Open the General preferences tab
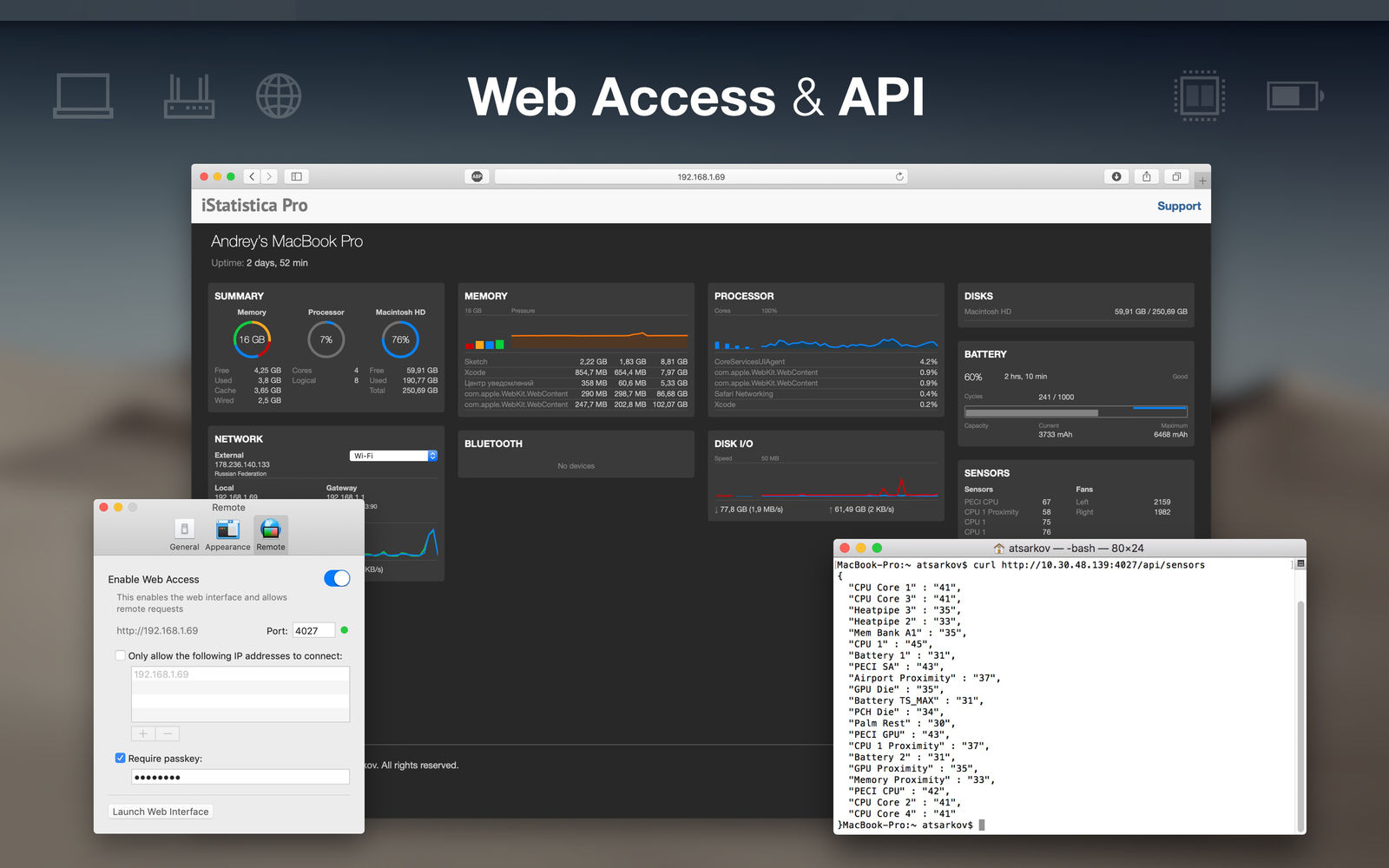 184,534
